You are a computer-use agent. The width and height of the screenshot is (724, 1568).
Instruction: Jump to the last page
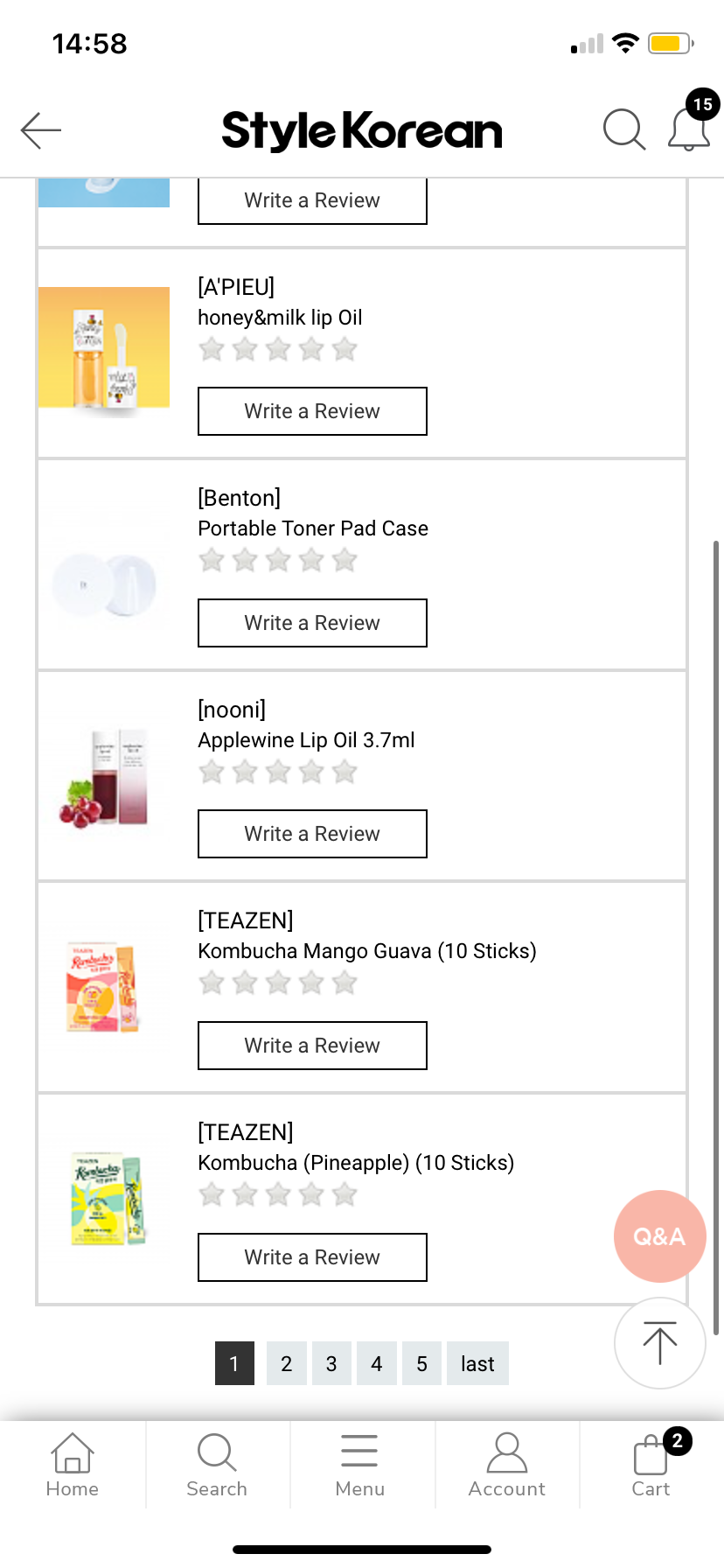(477, 1363)
